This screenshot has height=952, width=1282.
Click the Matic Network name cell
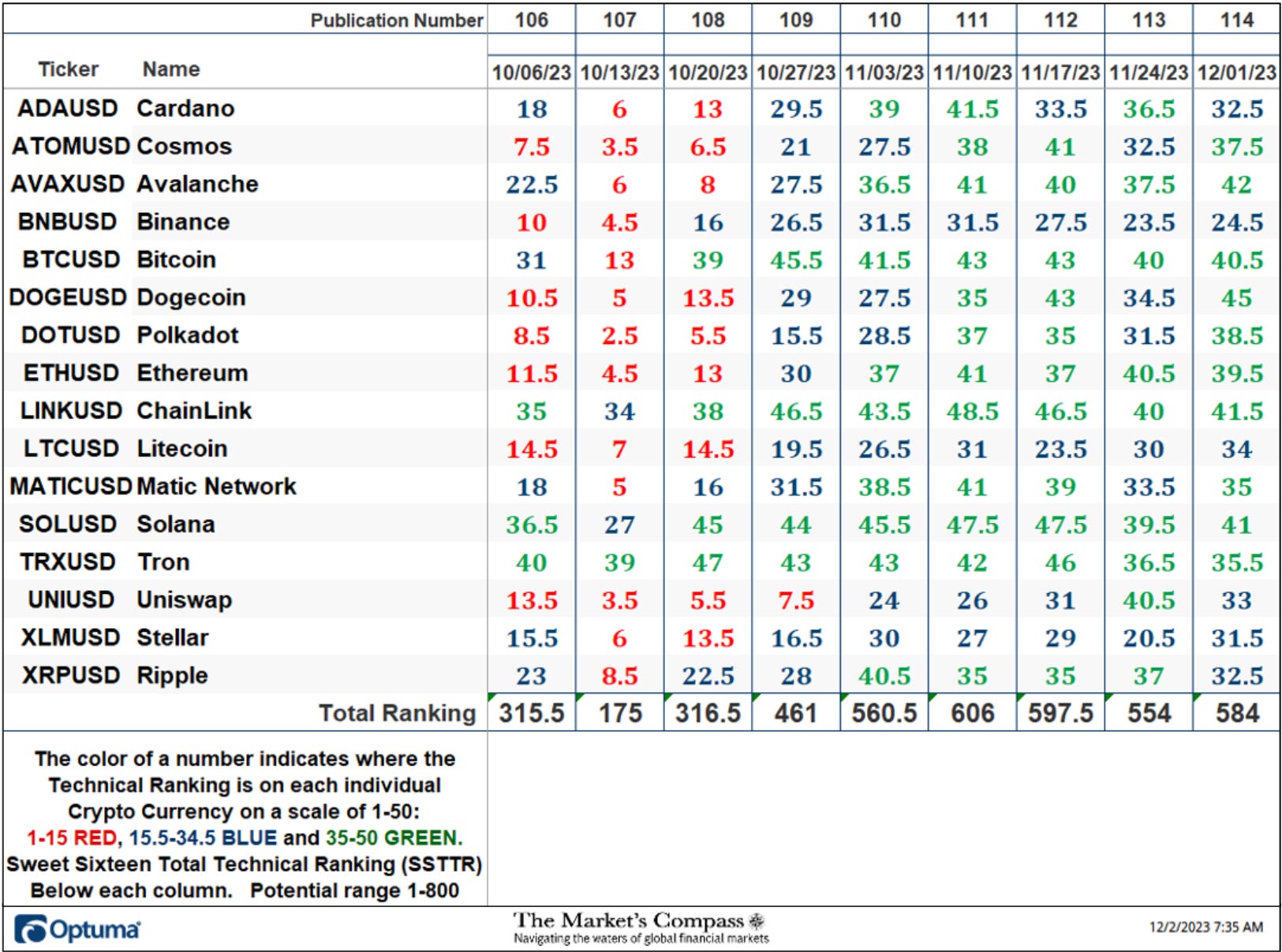pyautogui.click(x=216, y=486)
